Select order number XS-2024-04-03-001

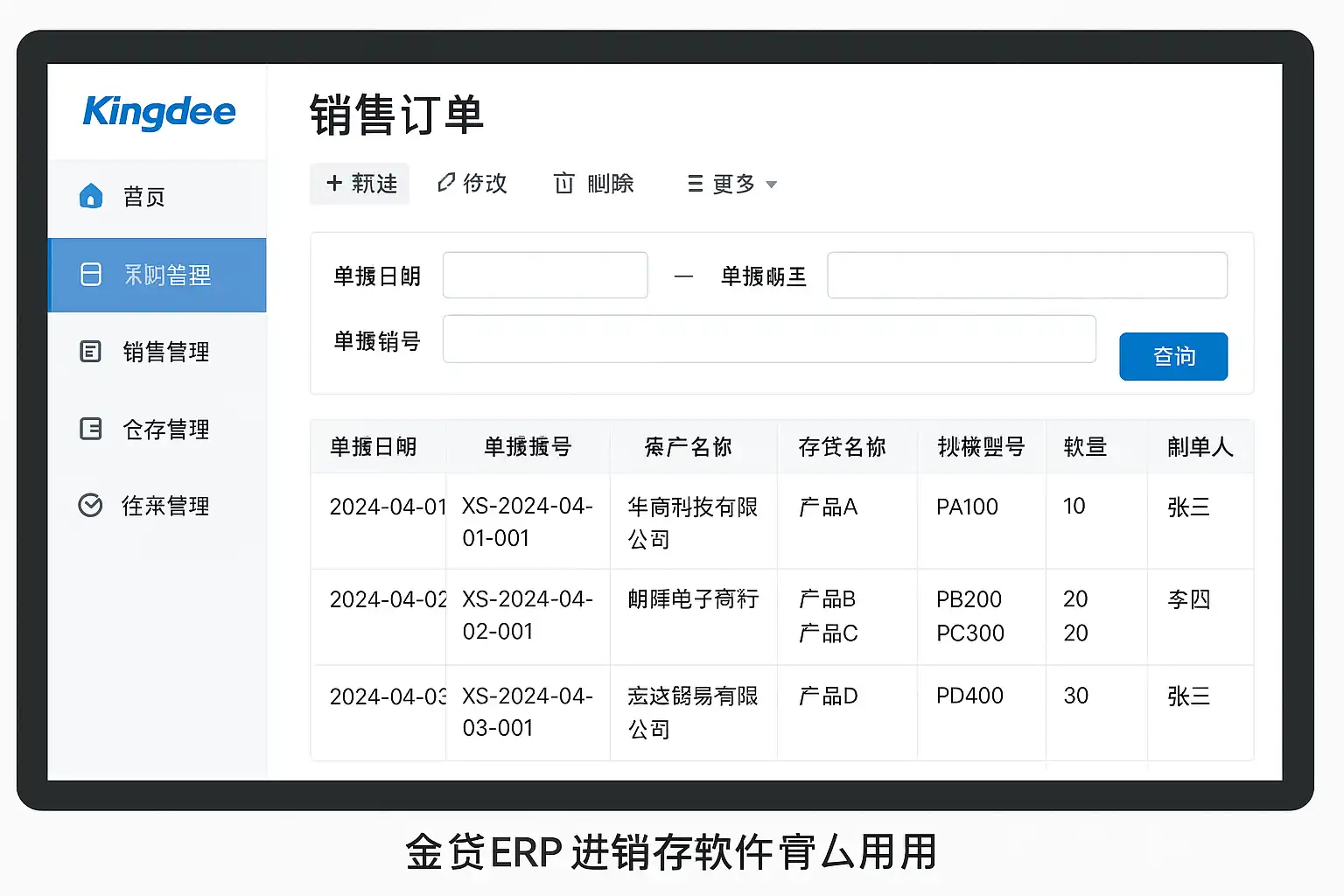[x=528, y=711]
